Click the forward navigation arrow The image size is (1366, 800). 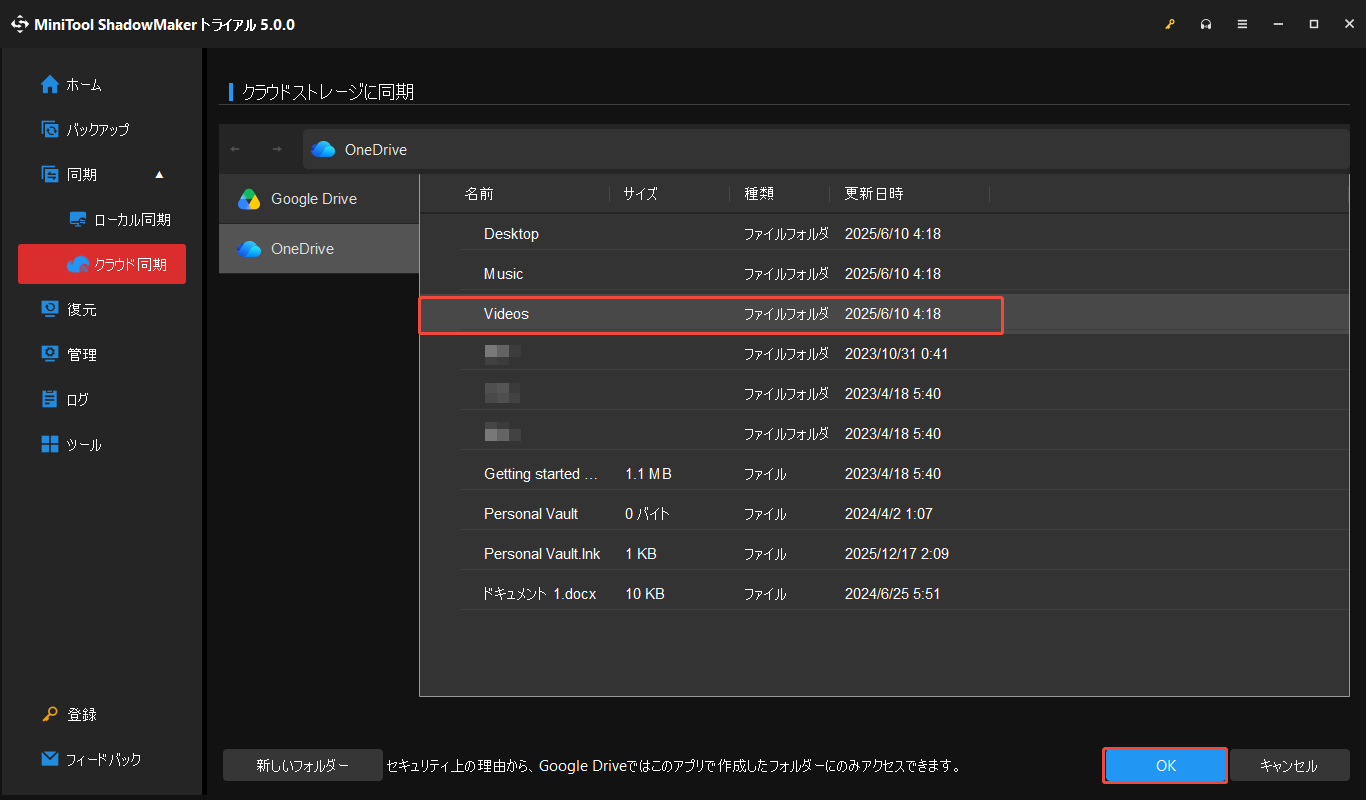[277, 149]
